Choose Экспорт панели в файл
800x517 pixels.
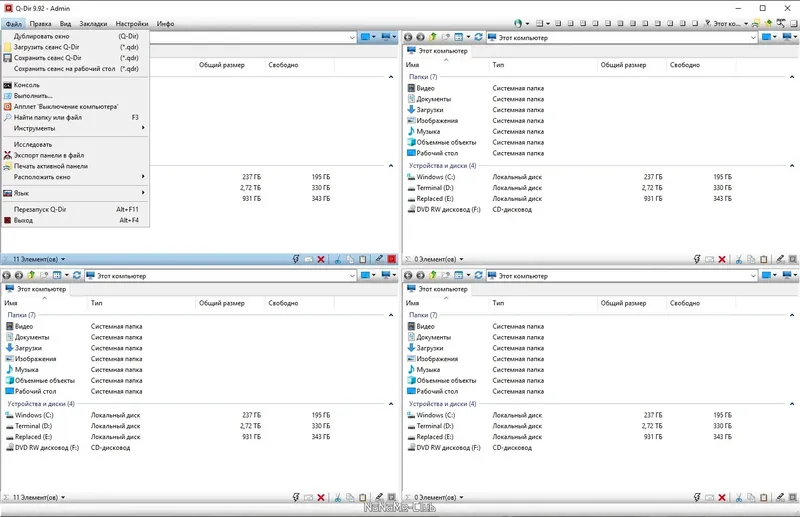tap(75, 155)
